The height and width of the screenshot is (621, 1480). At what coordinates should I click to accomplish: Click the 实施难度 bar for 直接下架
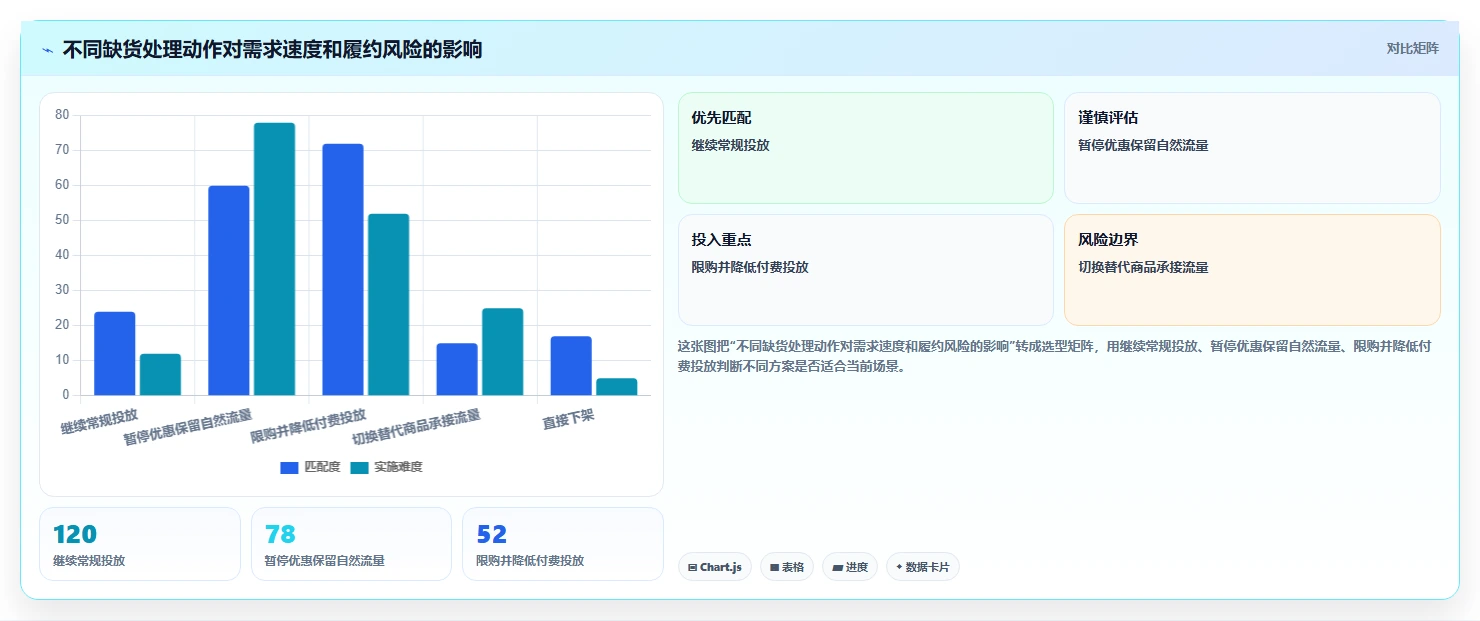pyautogui.click(x=616, y=387)
